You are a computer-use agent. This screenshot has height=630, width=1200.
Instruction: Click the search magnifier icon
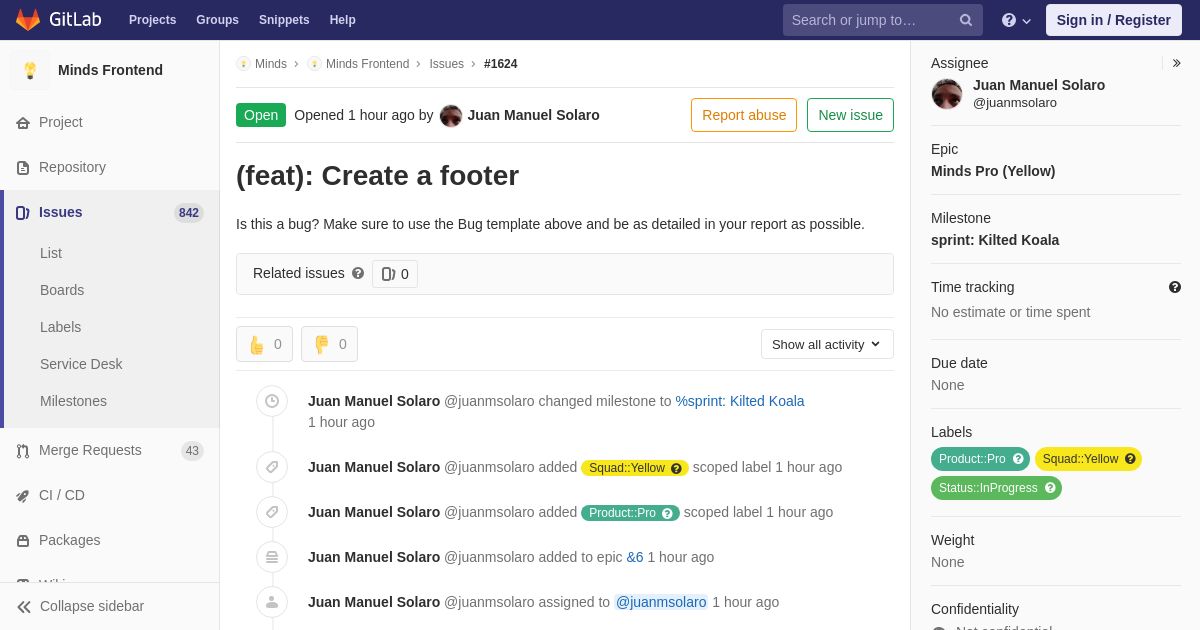click(x=966, y=20)
